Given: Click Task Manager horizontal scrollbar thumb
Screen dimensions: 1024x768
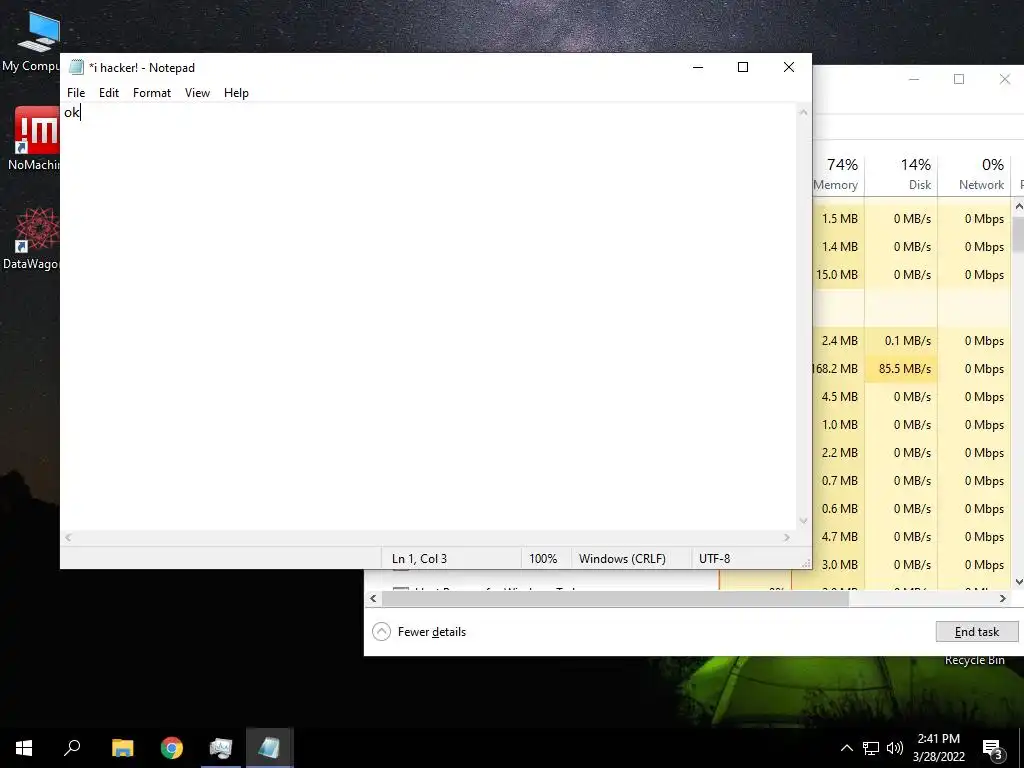Looking at the screenshot, I should coord(615,598).
